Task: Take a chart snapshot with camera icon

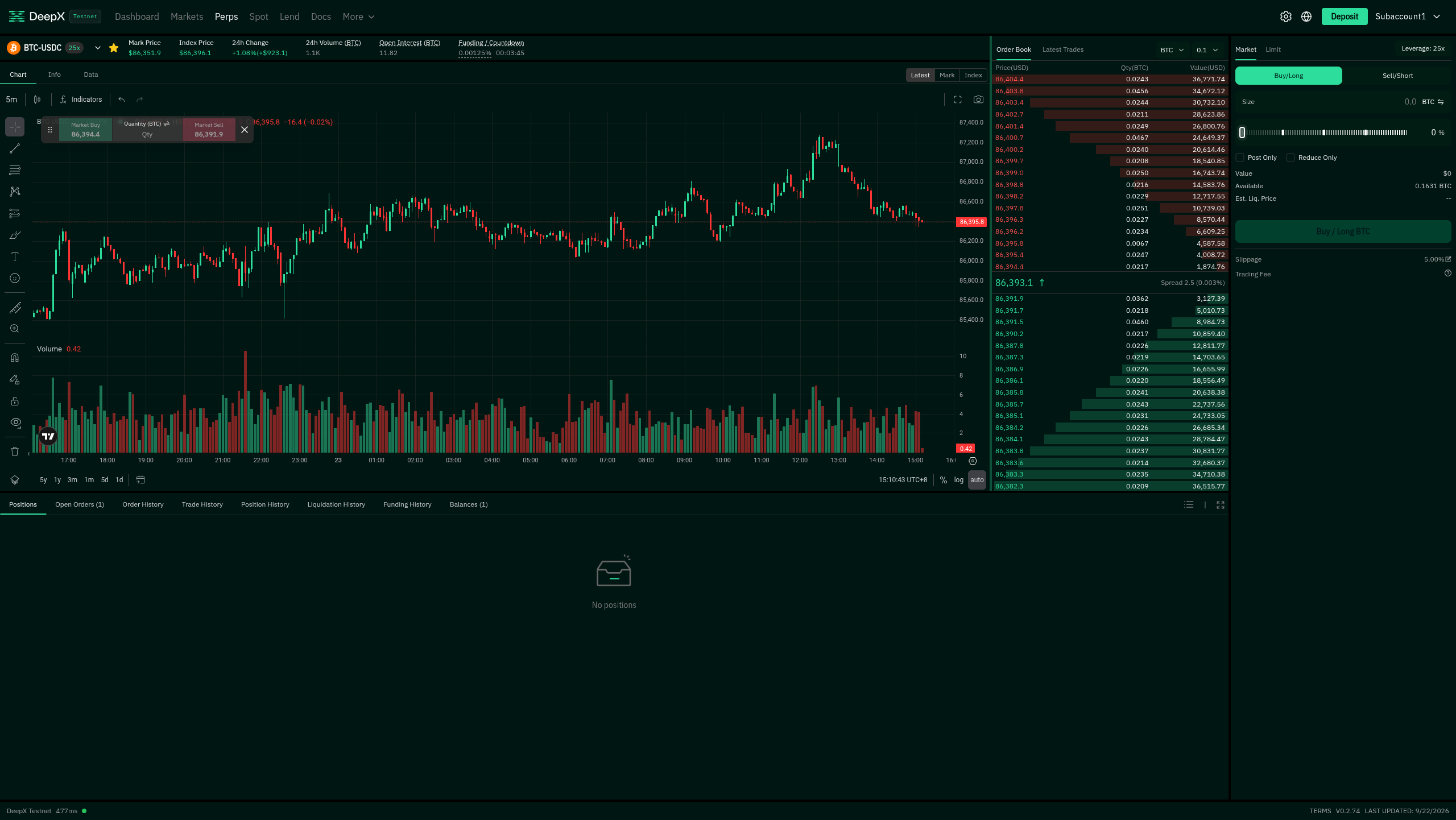Action: [x=978, y=100]
